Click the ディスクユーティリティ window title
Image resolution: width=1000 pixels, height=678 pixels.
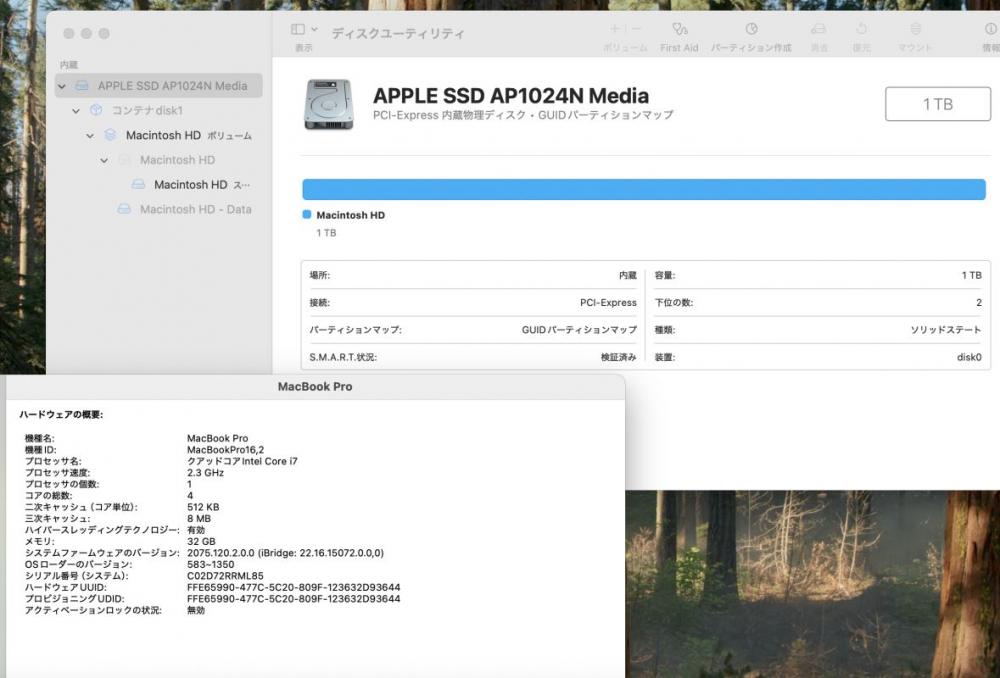pyautogui.click(x=398, y=33)
